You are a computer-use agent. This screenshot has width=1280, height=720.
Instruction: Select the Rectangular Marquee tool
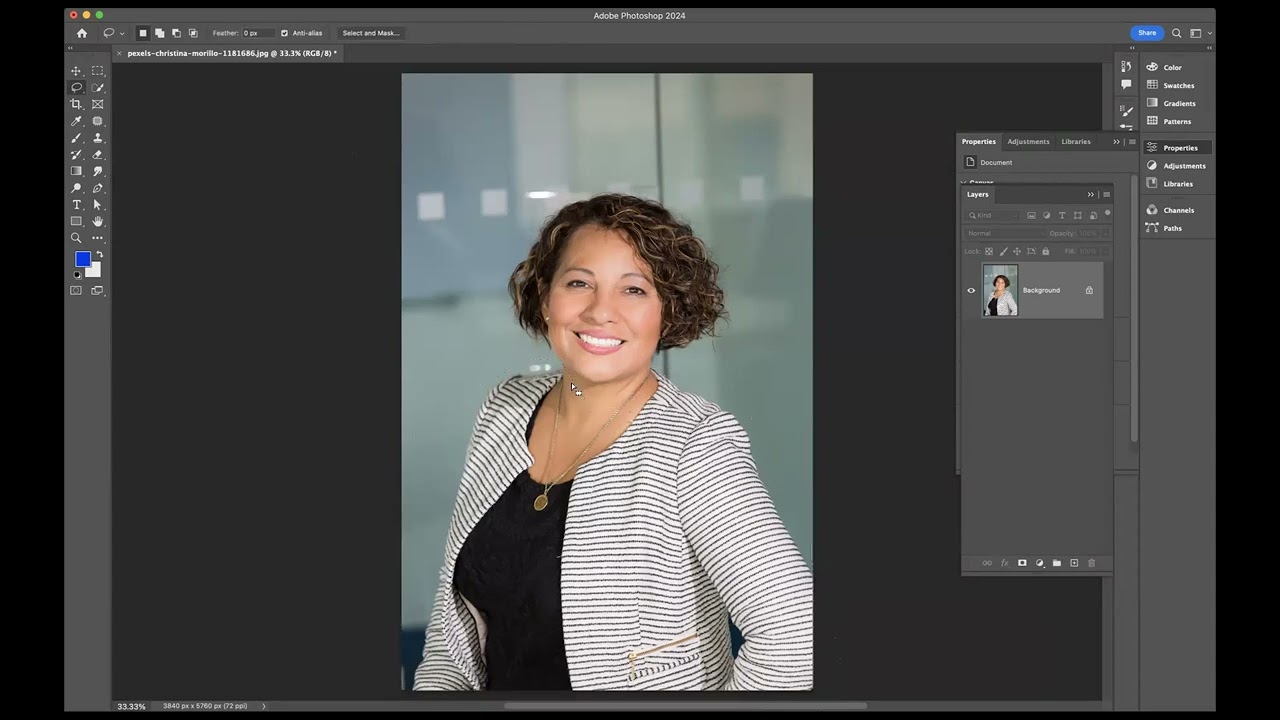click(98, 71)
